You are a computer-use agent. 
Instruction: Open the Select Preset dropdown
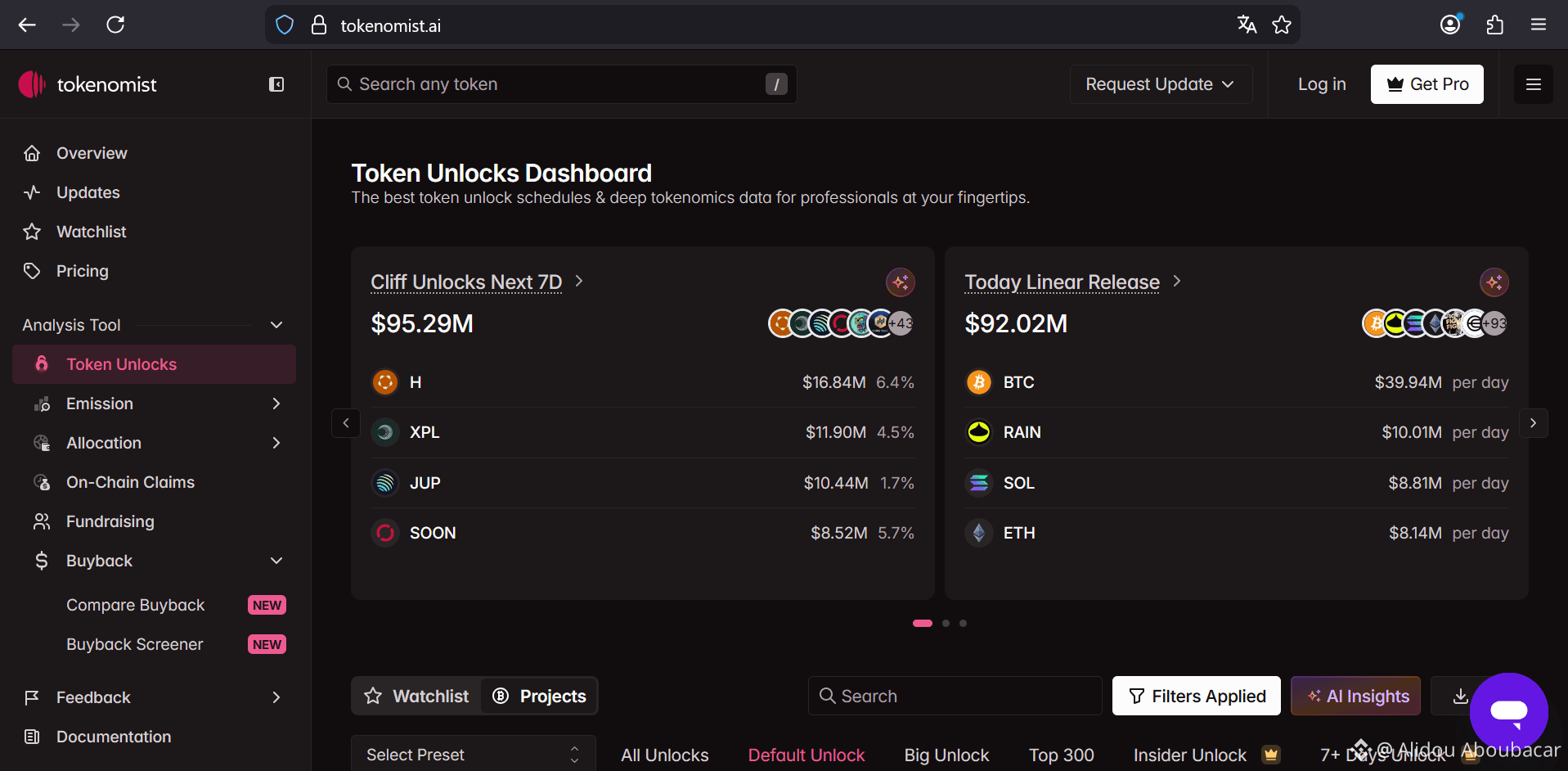(x=474, y=755)
